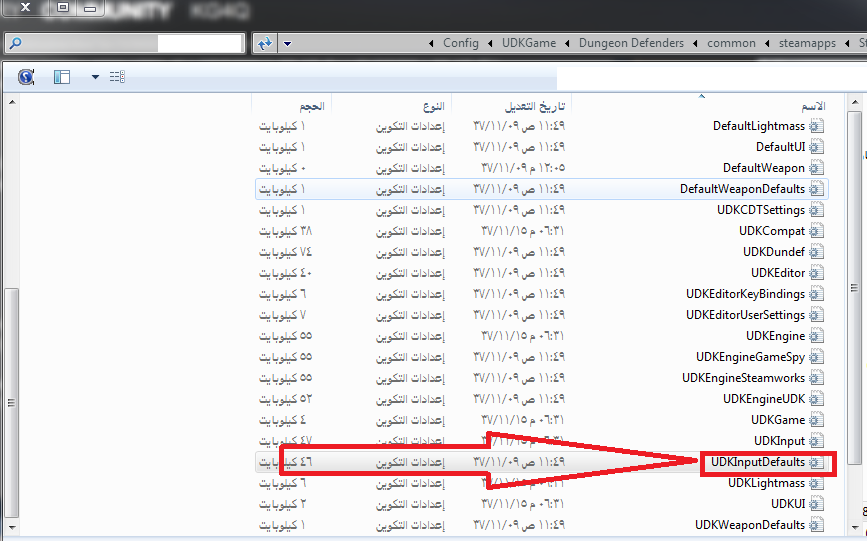Select the UDKInput file icon
867x541 pixels.
[x=816, y=441]
